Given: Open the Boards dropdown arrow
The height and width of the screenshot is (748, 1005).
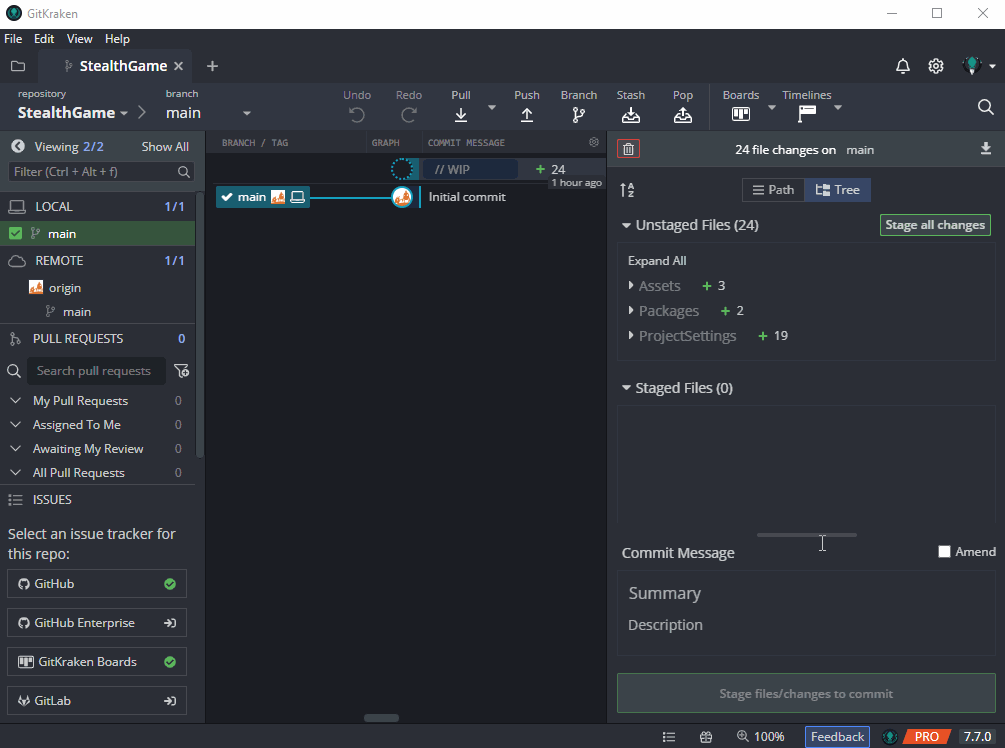Looking at the screenshot, I should point(772,107).
